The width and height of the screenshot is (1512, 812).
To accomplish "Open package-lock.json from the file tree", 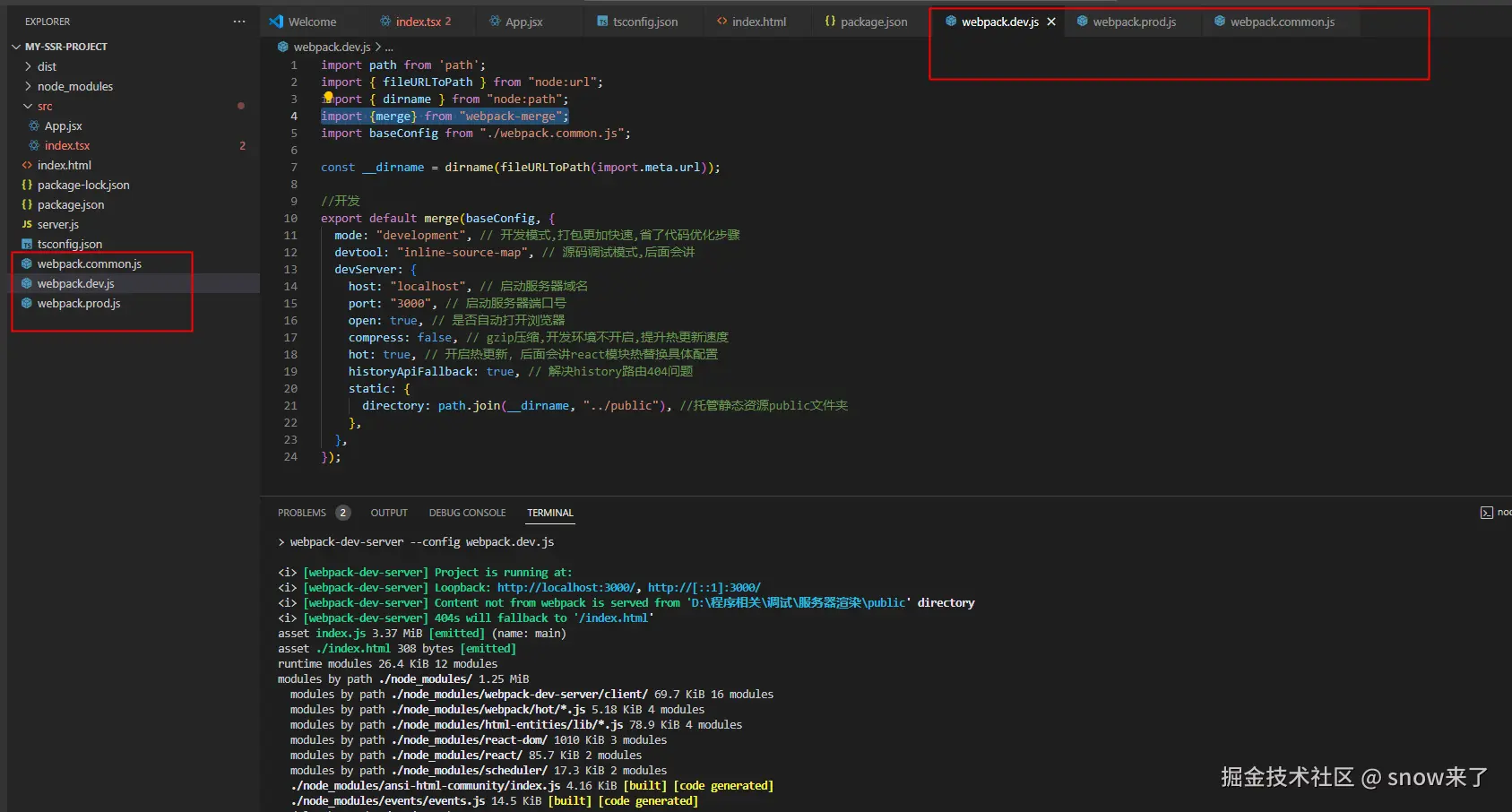I will tap(83, 185).
